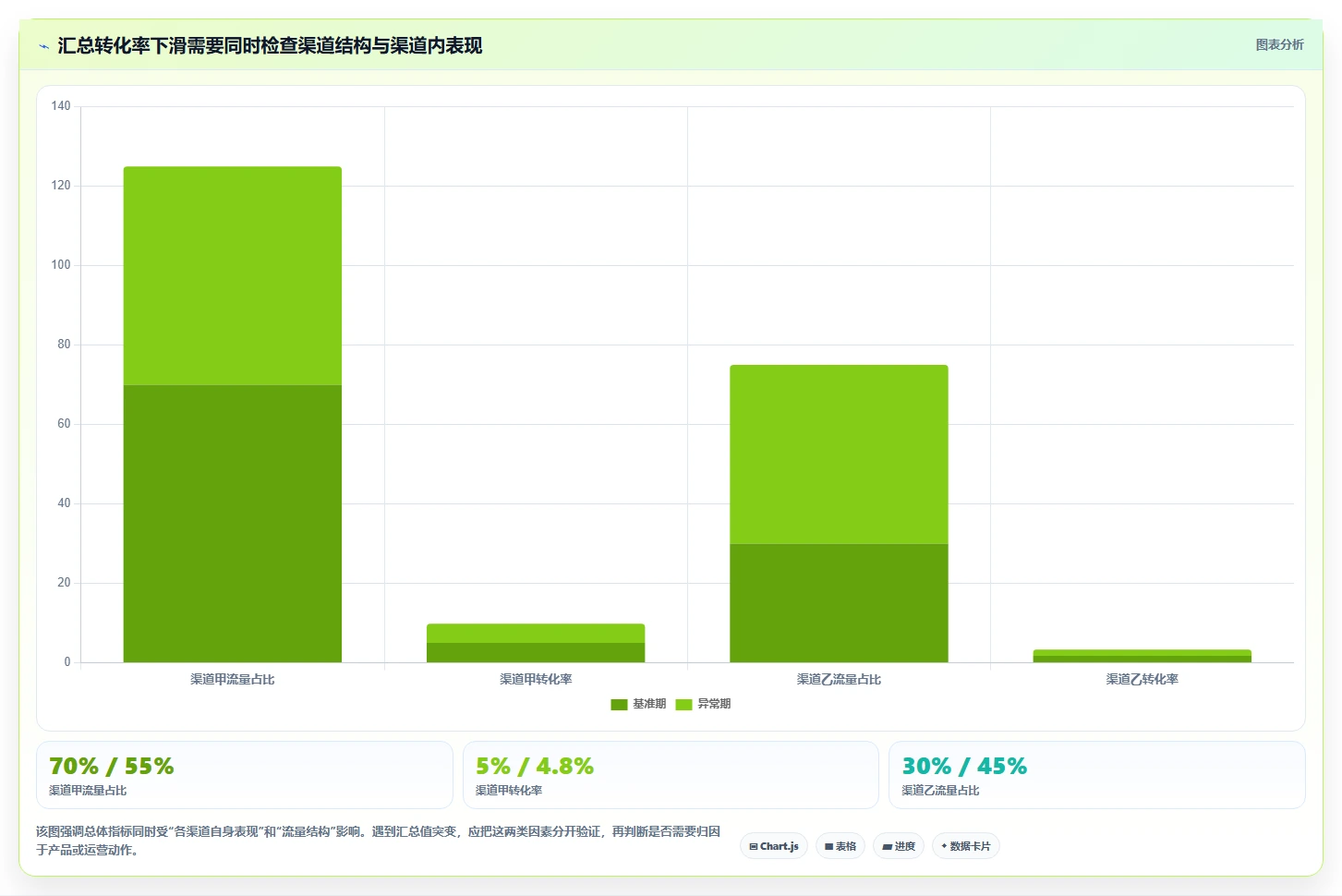The width and height of the screenshot is (1342, 896).
Task: Toggle the 异常期 legend entry
Action: pyautogui.click(x=703, y=704)
